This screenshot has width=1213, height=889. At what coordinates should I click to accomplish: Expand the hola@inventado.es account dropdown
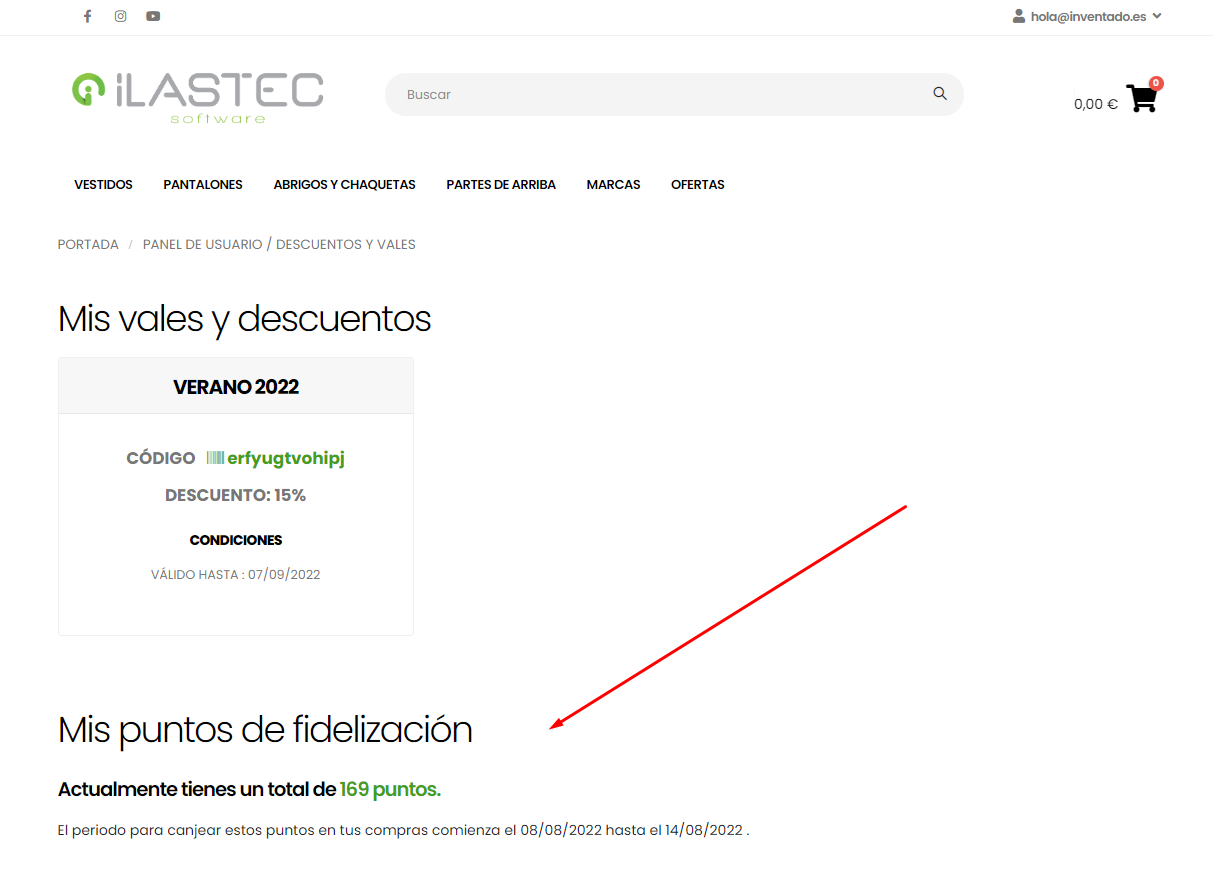pyautogui.click(x=1157, y=16)
